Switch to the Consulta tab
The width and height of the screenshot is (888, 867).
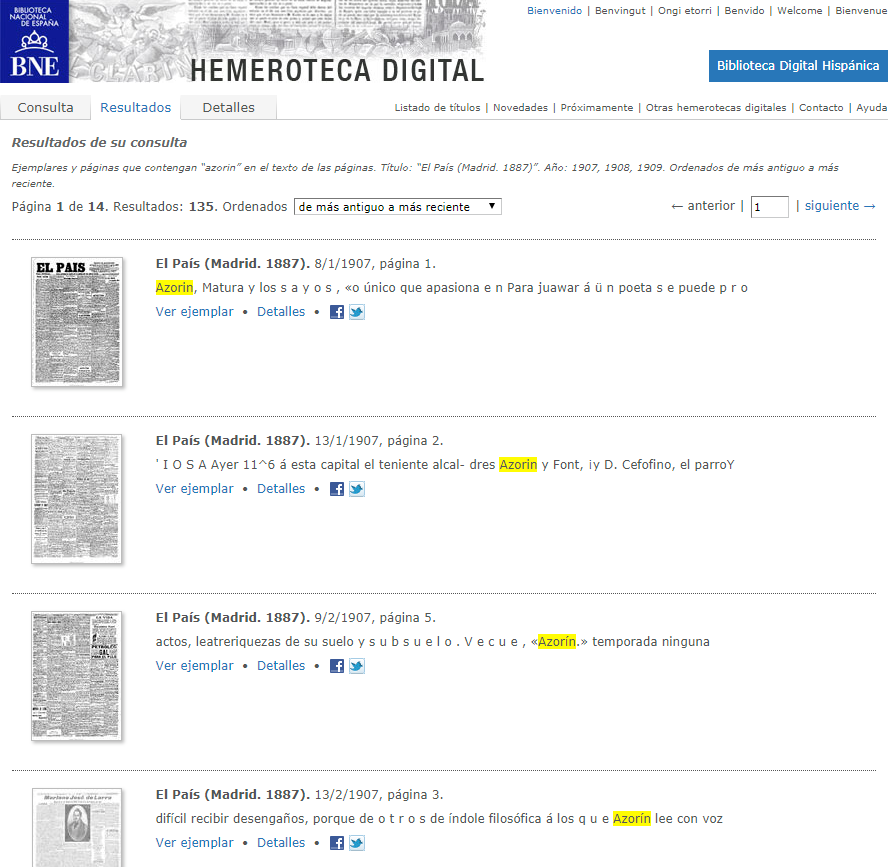point(45,108)
